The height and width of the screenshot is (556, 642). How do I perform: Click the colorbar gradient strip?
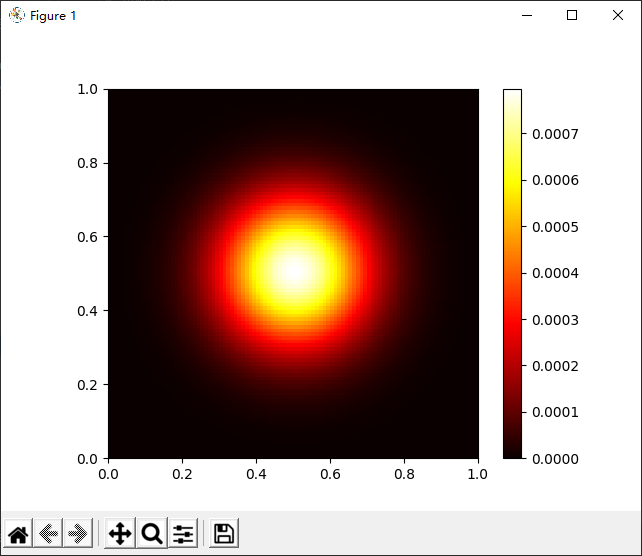(512, 273)
